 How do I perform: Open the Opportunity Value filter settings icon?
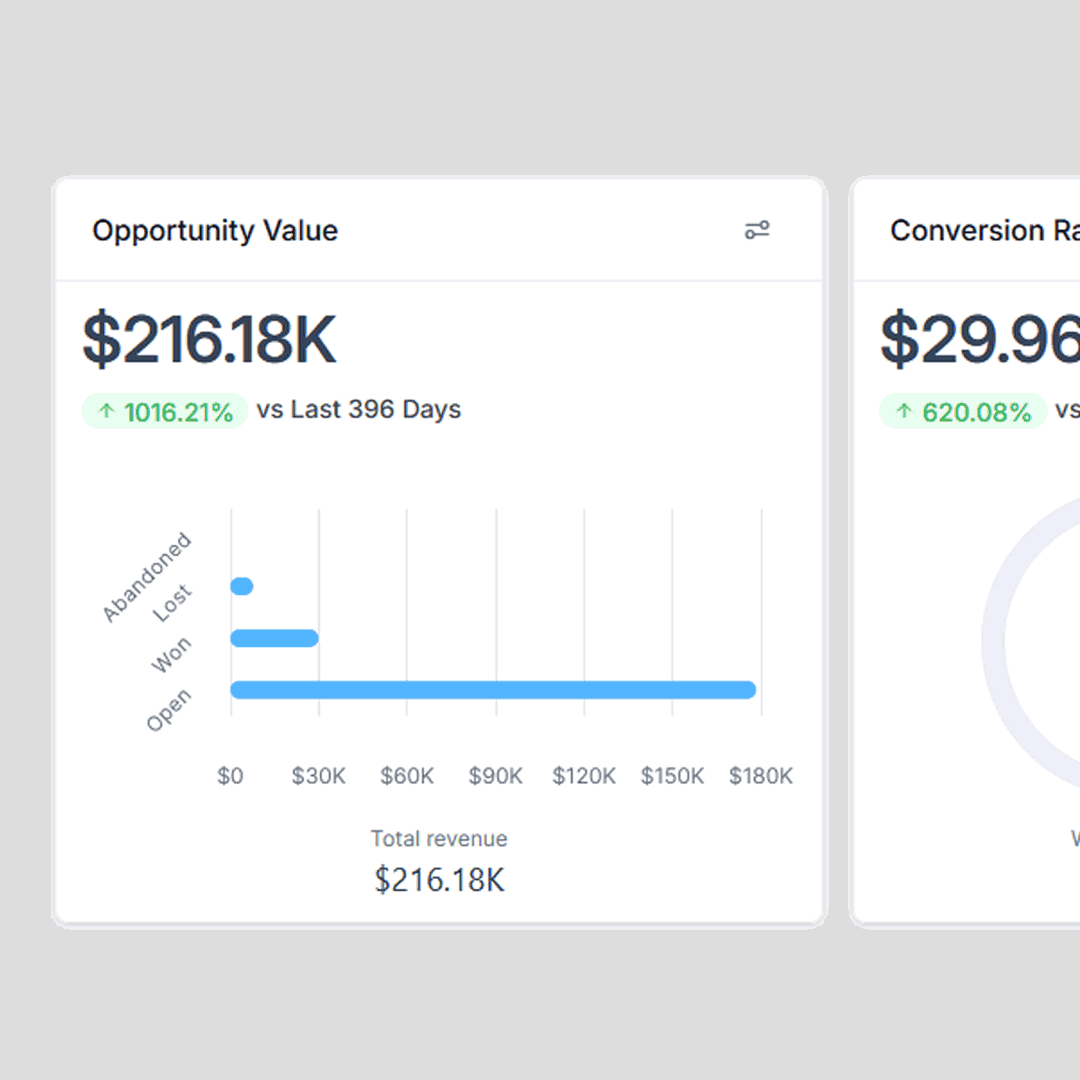tap(757, 231)
